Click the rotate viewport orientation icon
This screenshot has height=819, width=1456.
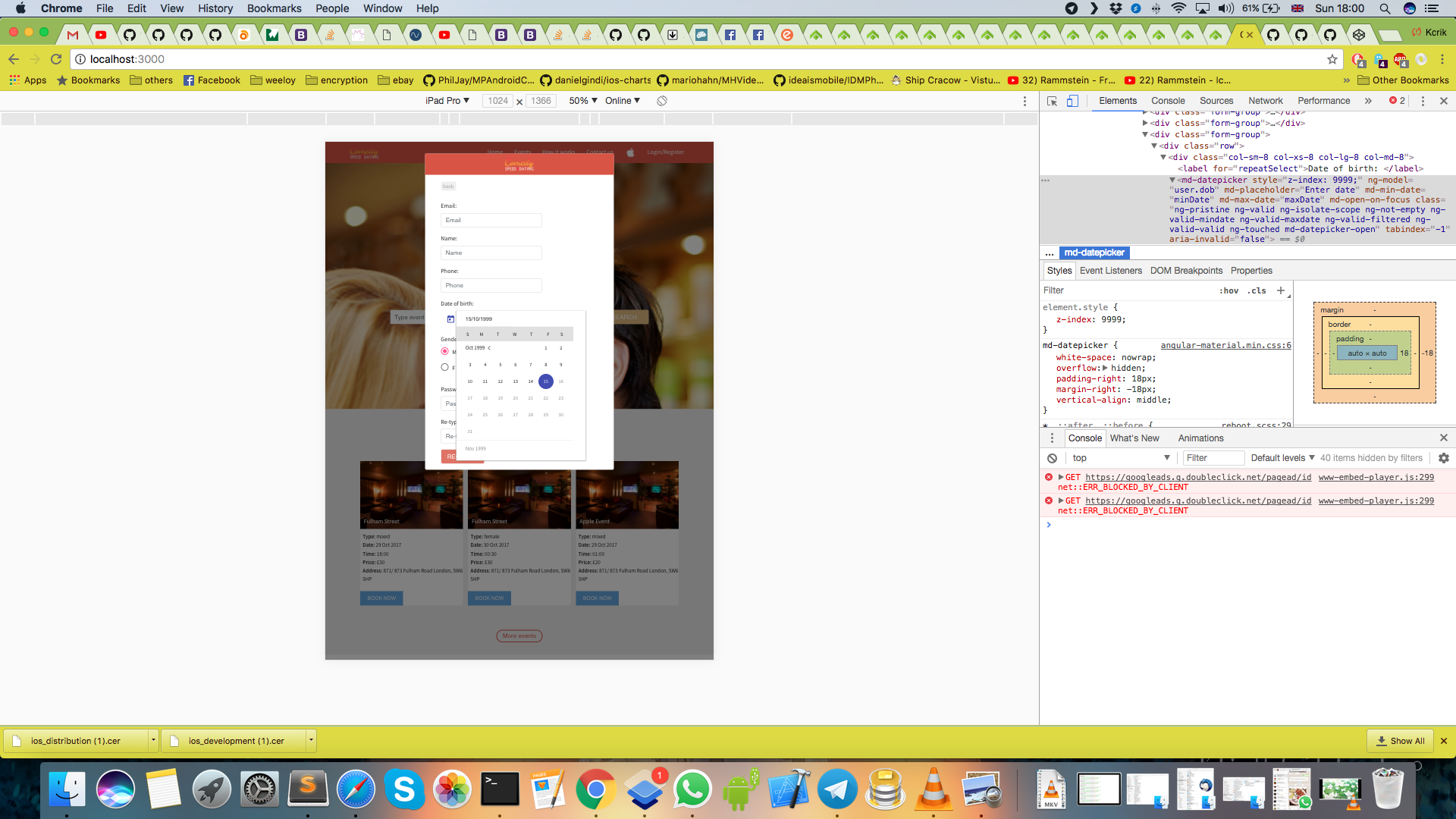point(662,100)
